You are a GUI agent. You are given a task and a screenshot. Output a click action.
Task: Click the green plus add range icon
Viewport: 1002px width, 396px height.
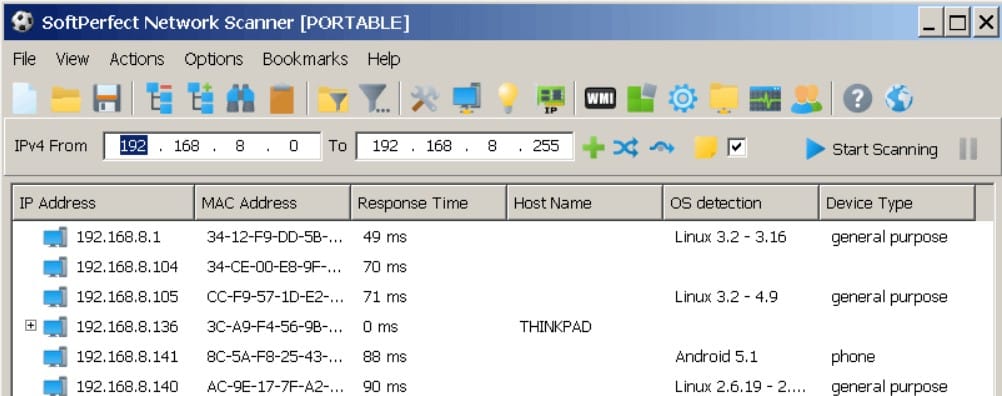594,148
